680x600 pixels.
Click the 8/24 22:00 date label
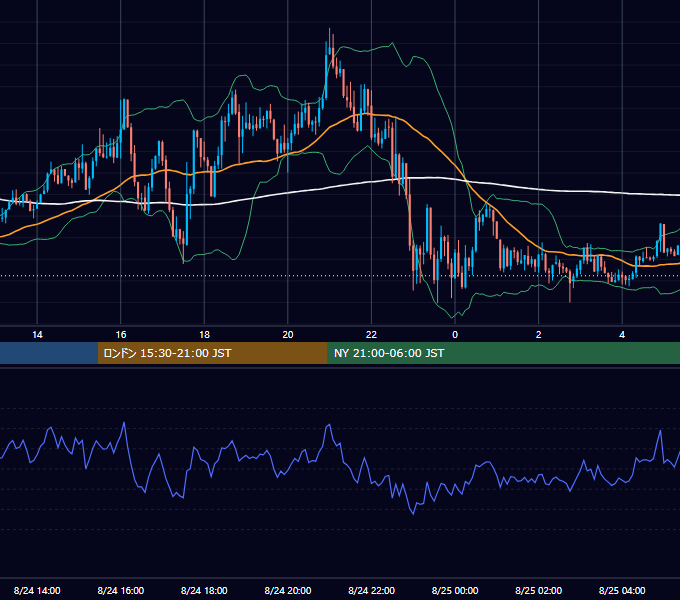point(371,590)
